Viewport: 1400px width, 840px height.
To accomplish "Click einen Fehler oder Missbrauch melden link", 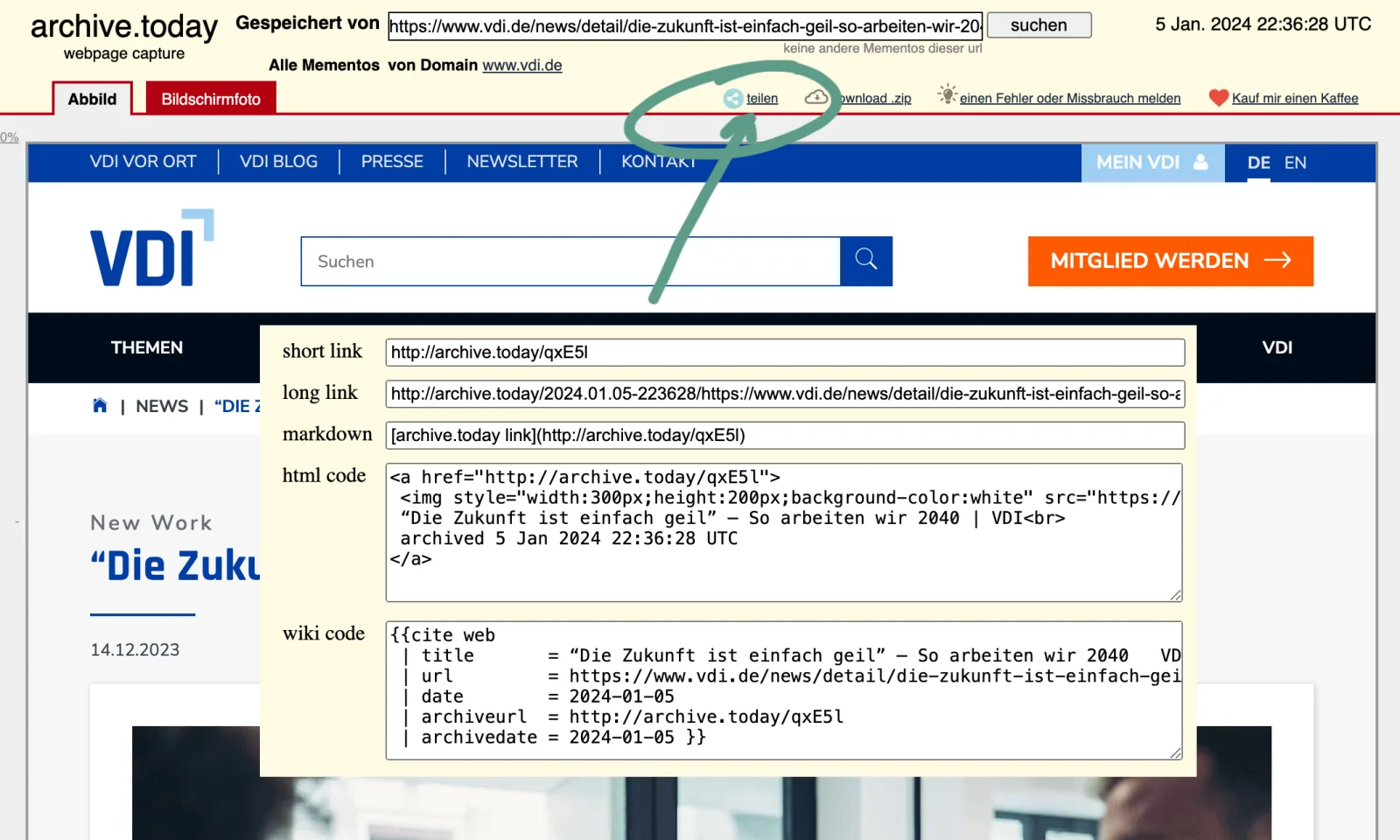I will [x=1070, y=98].
